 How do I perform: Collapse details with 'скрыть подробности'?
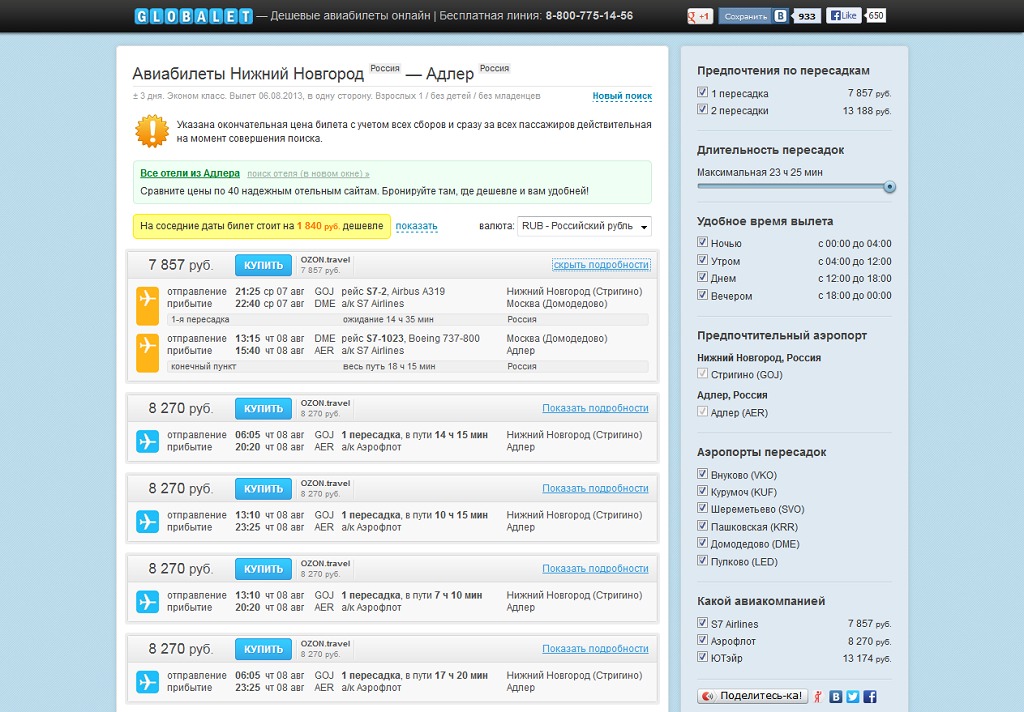pos(600,265)
